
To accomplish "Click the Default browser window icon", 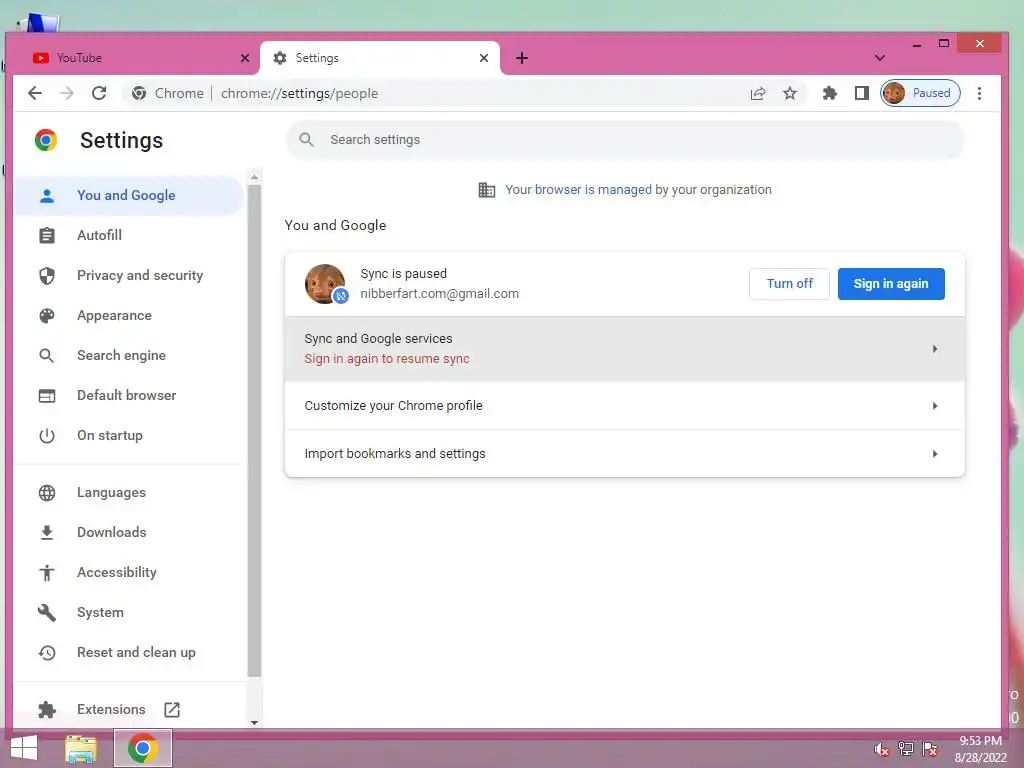I will click(46, 396).
